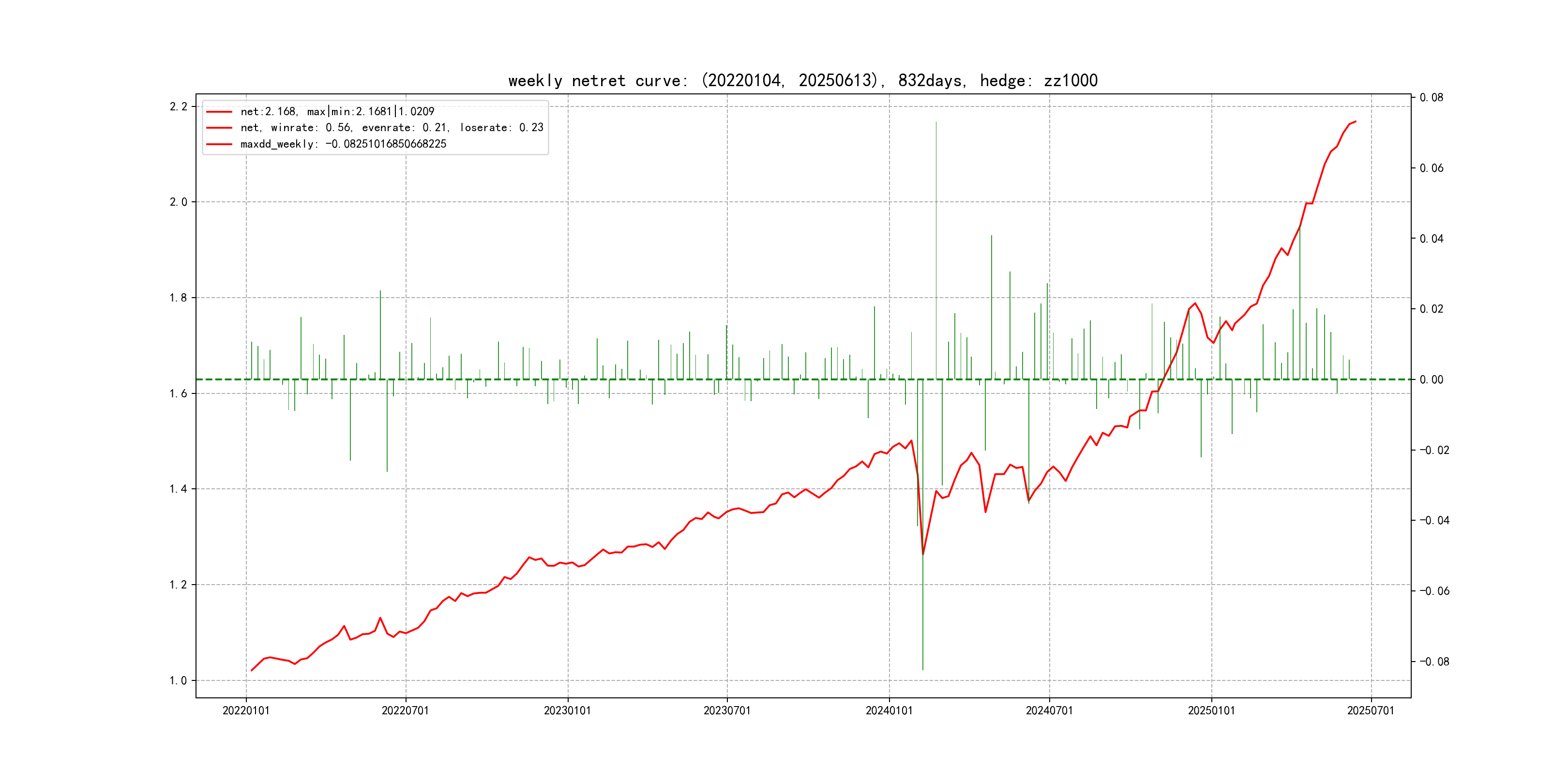Click the red line swatch beside net:2.168

click(219, 112)
